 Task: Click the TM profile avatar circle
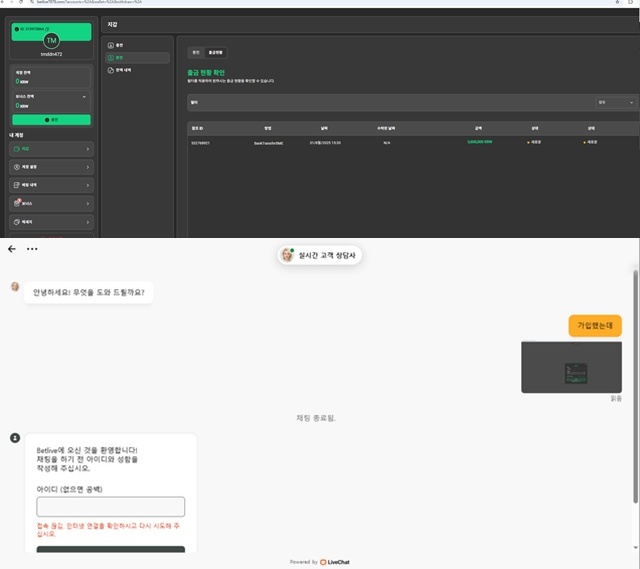pyautogui.click(x=51, y=40)
